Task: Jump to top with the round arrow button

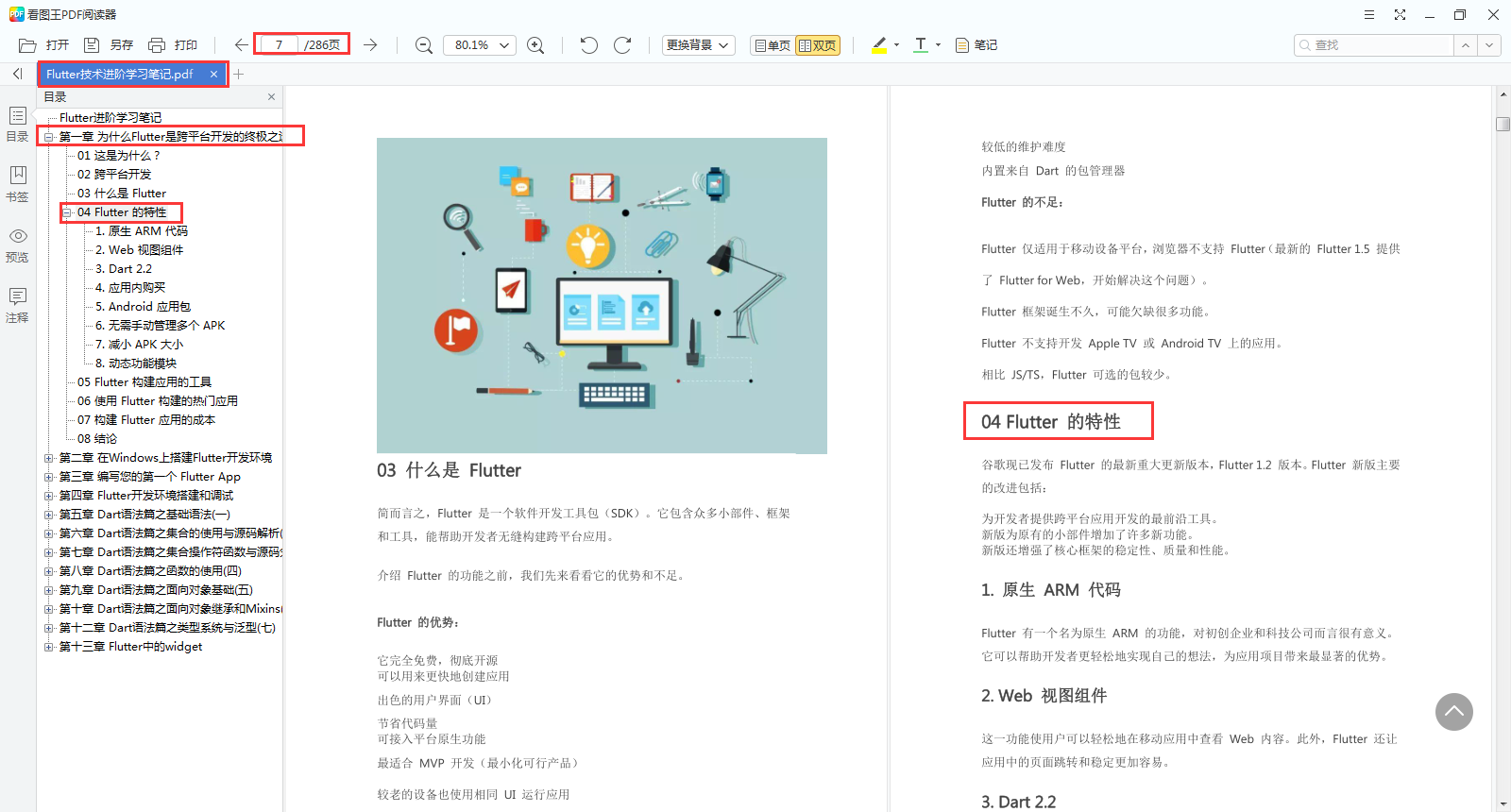Action: [1454, 712]
